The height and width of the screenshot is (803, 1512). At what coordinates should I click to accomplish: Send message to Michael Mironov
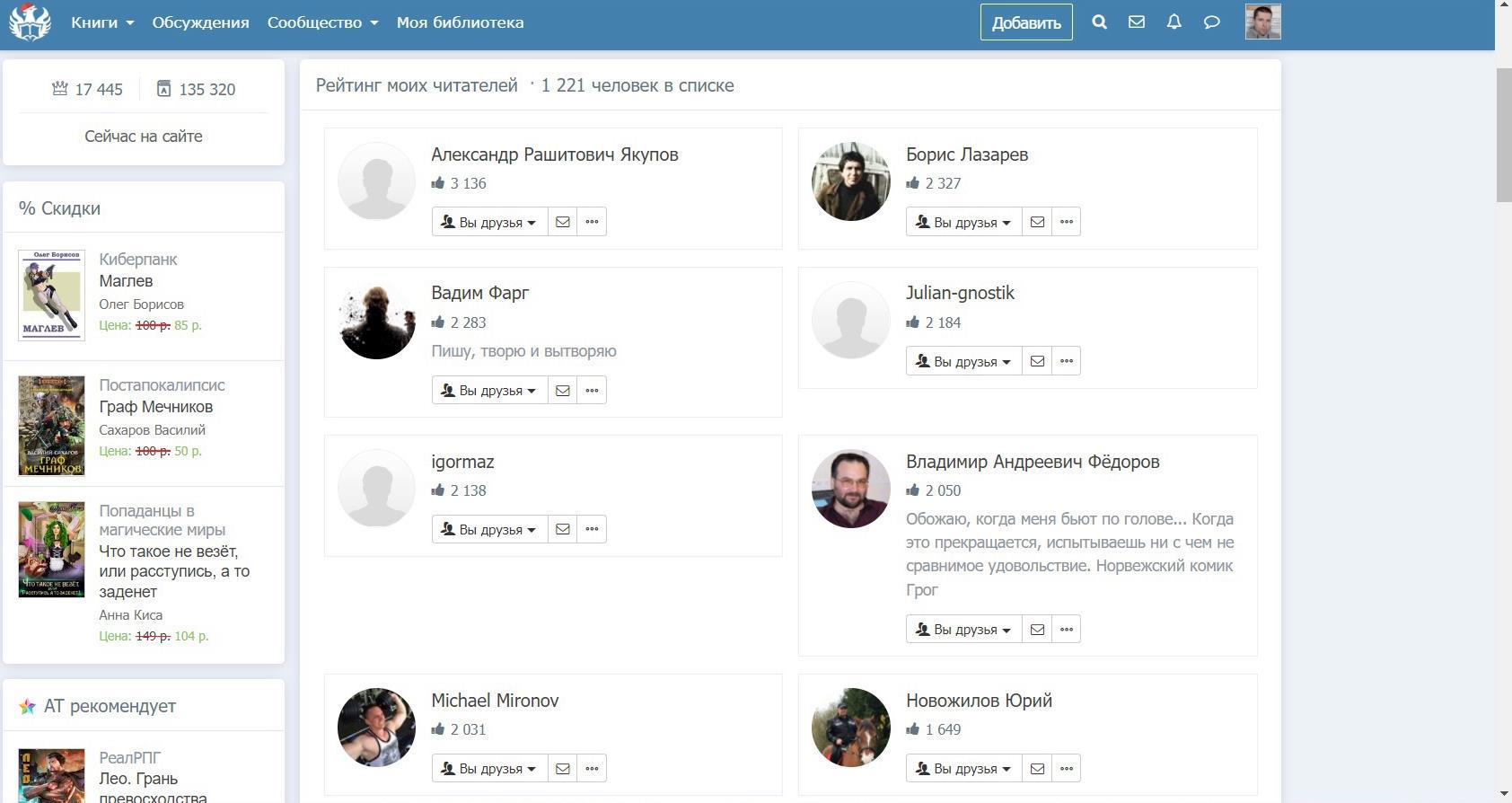tap(563, 768)
